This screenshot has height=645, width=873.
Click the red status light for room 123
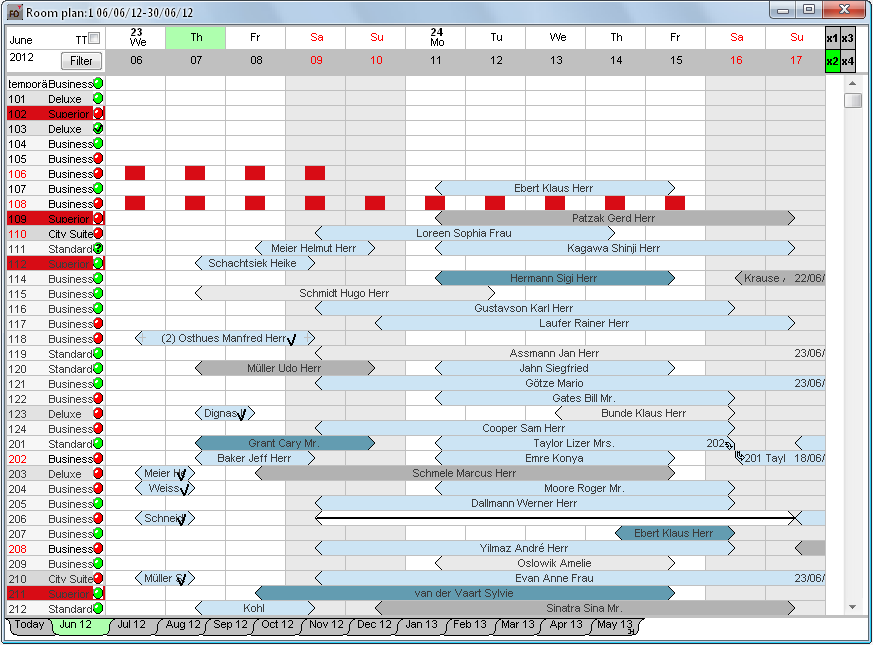(98, 414)
